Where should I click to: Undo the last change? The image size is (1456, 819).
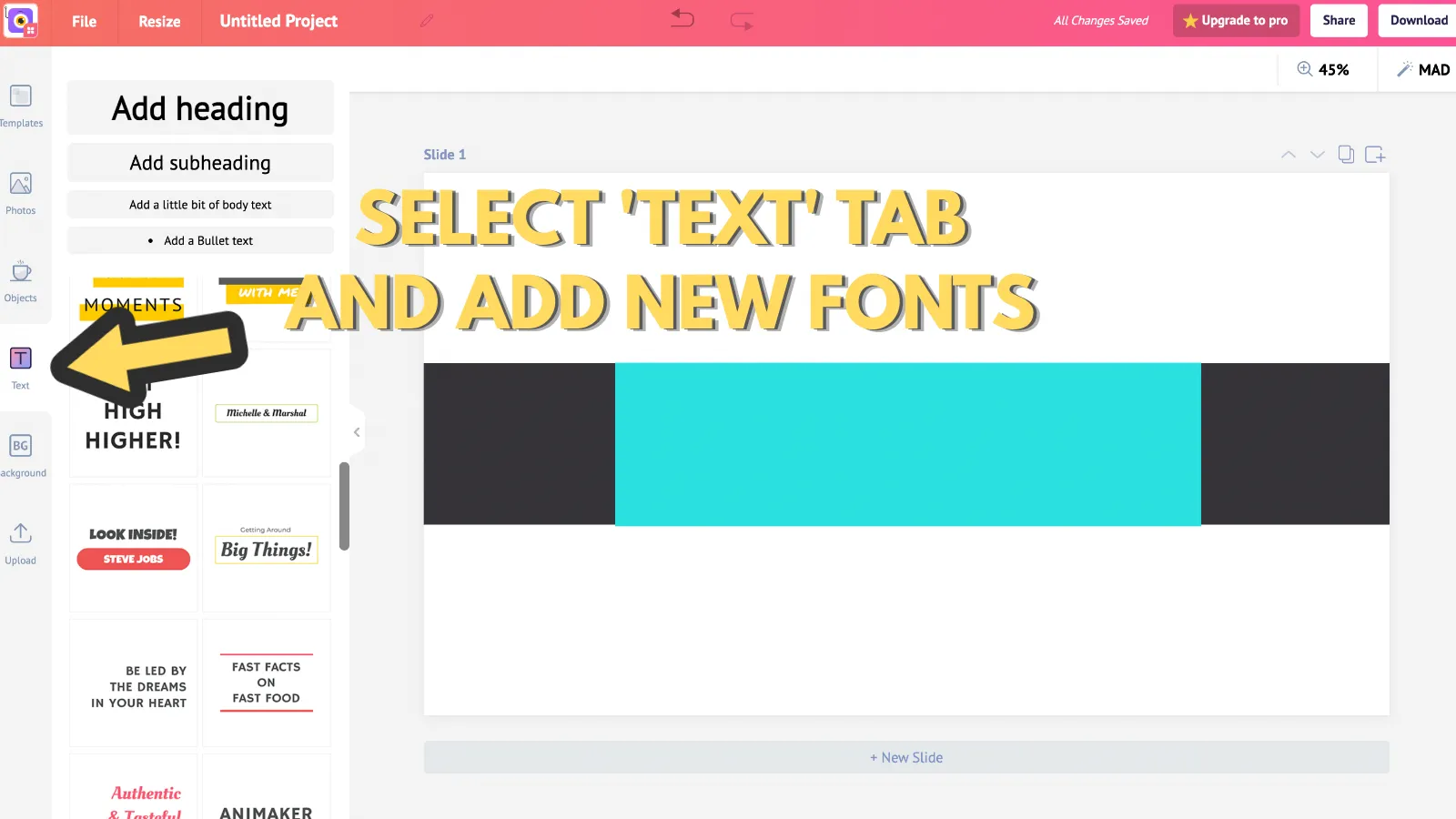click(682, 18)
